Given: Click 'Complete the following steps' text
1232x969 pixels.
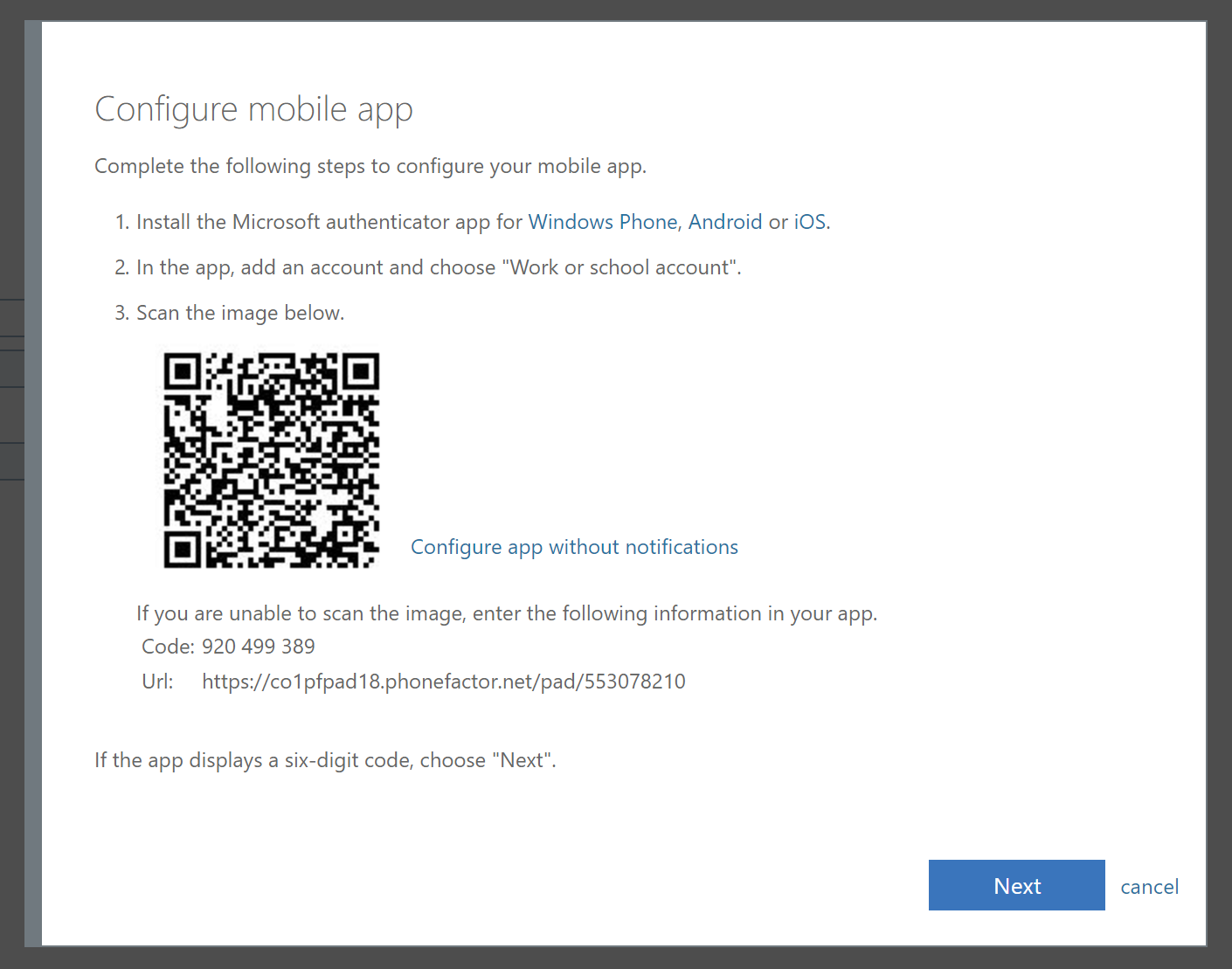Looking at the screenshot, I should (370, 166).
